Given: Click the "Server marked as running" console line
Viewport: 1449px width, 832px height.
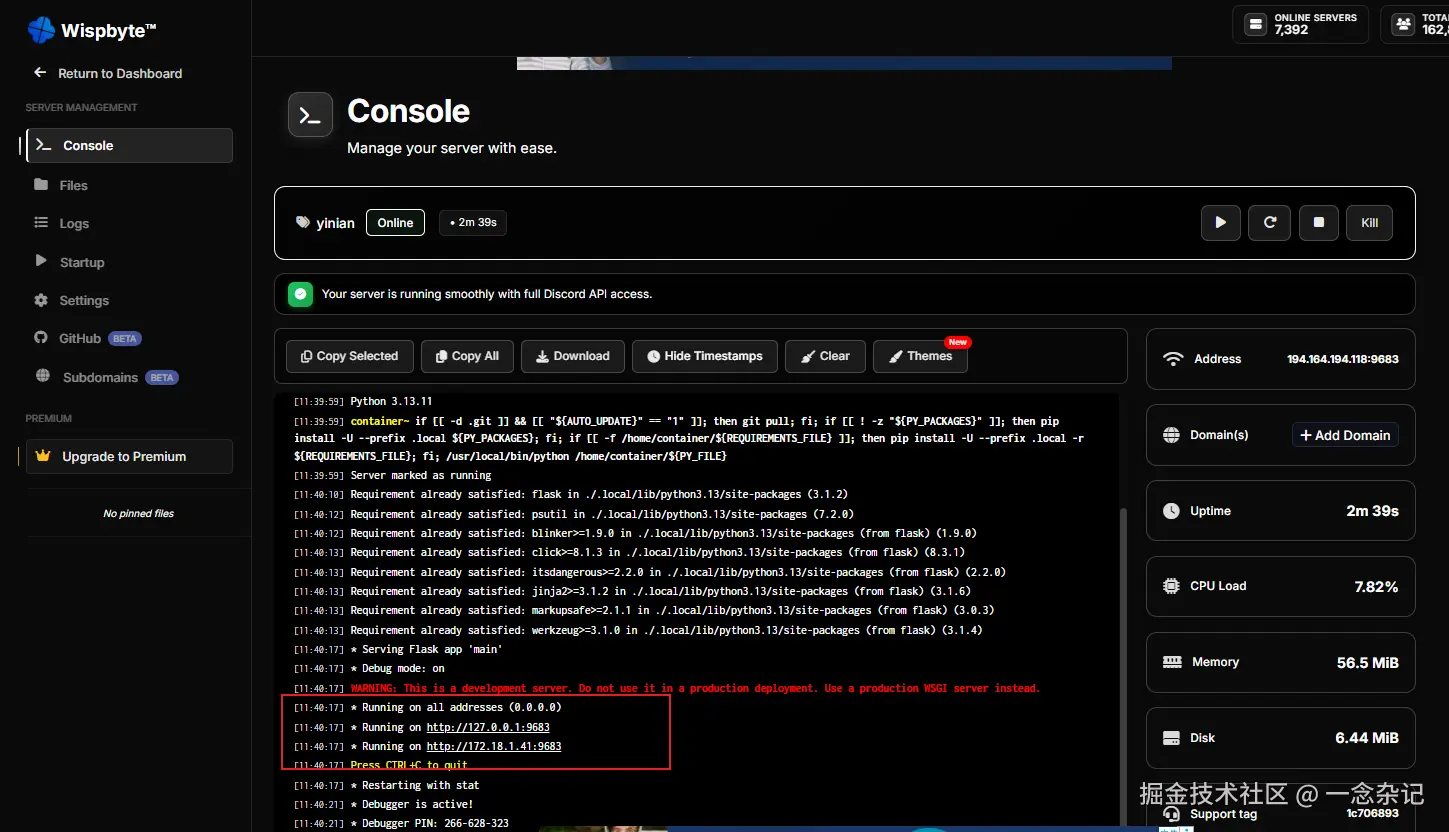Looking at the screenshot, I should [x=421, y=475].
